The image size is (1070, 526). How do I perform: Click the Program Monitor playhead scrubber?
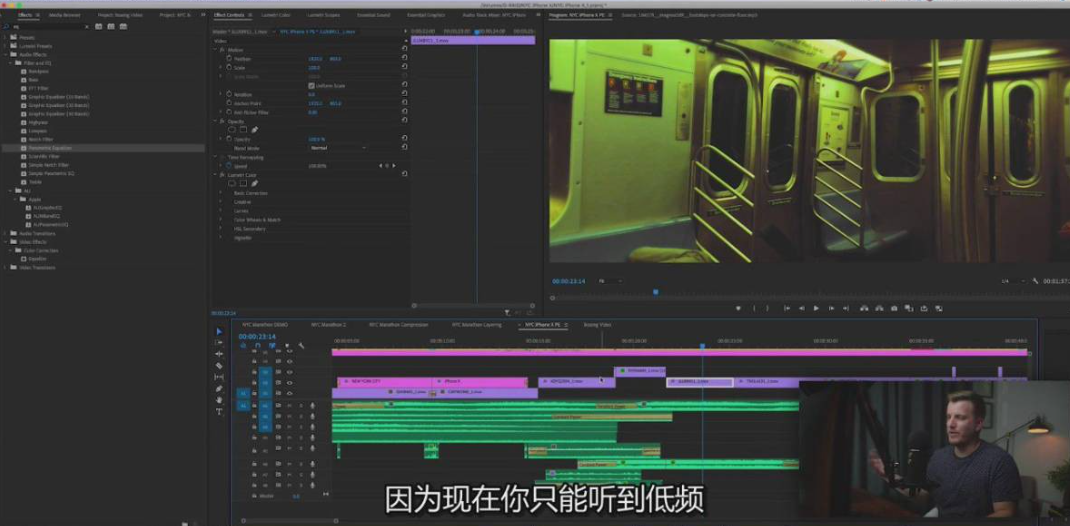(656, 292)
